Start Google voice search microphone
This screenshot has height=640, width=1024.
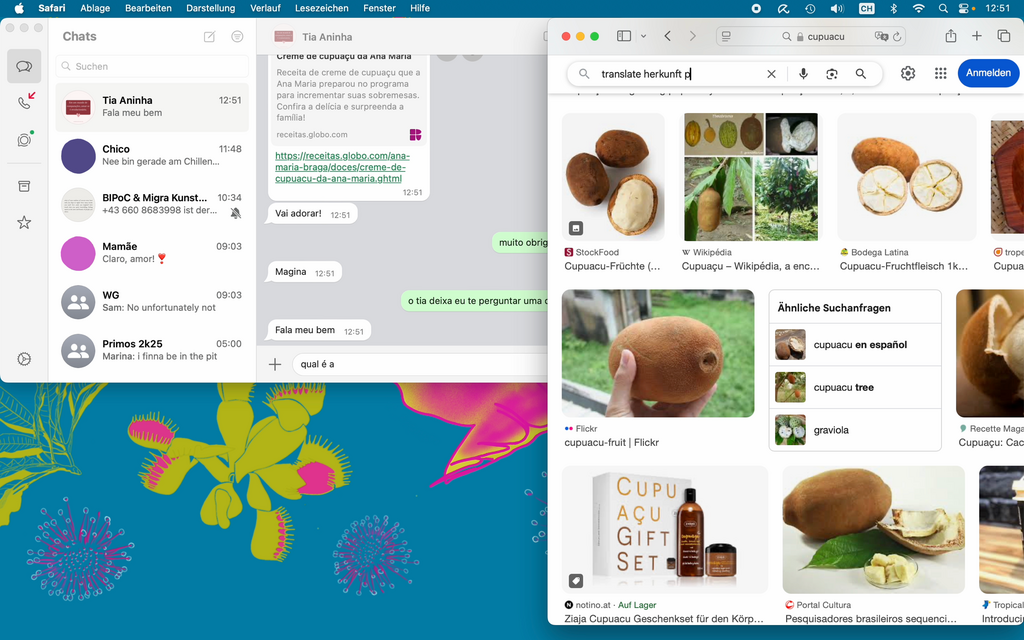803,74
